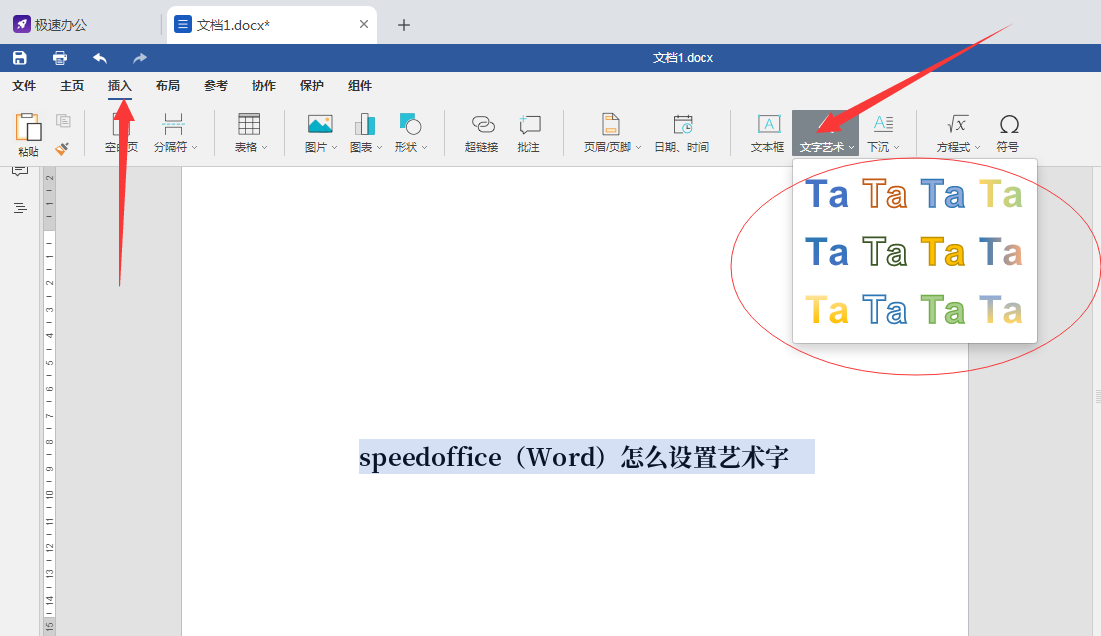Close the 文档1.docx tab
The image size is (1101, 636).
coord(364,25)
